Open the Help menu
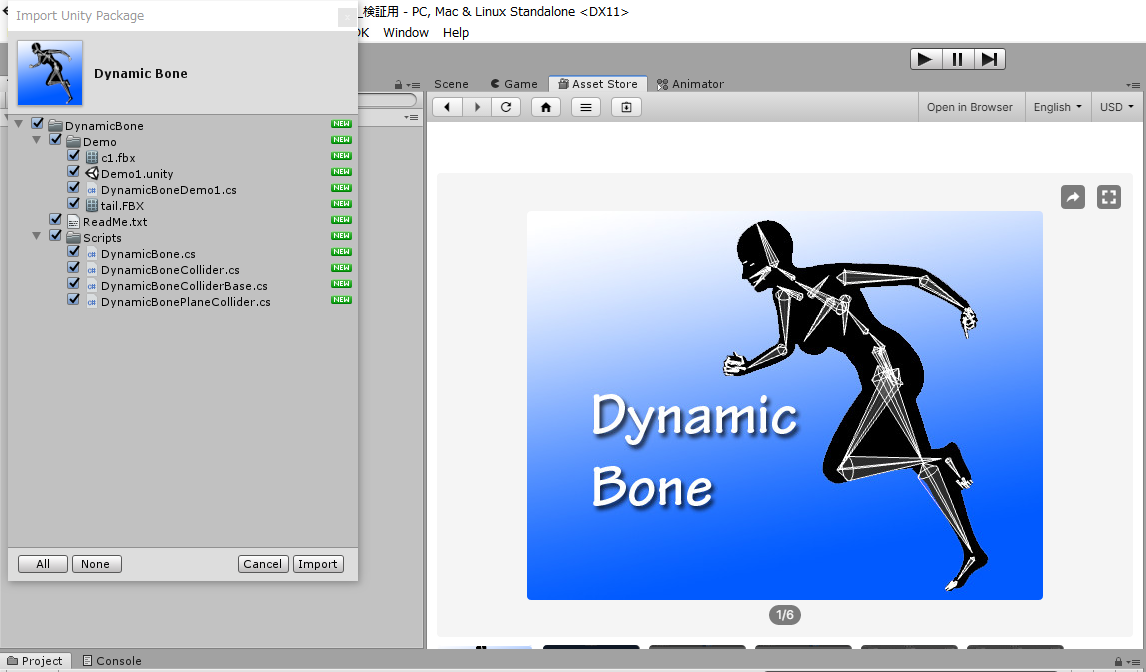The width and height of the screenshot is (1146, 672). pyautogui.click(x=455, y=33)
